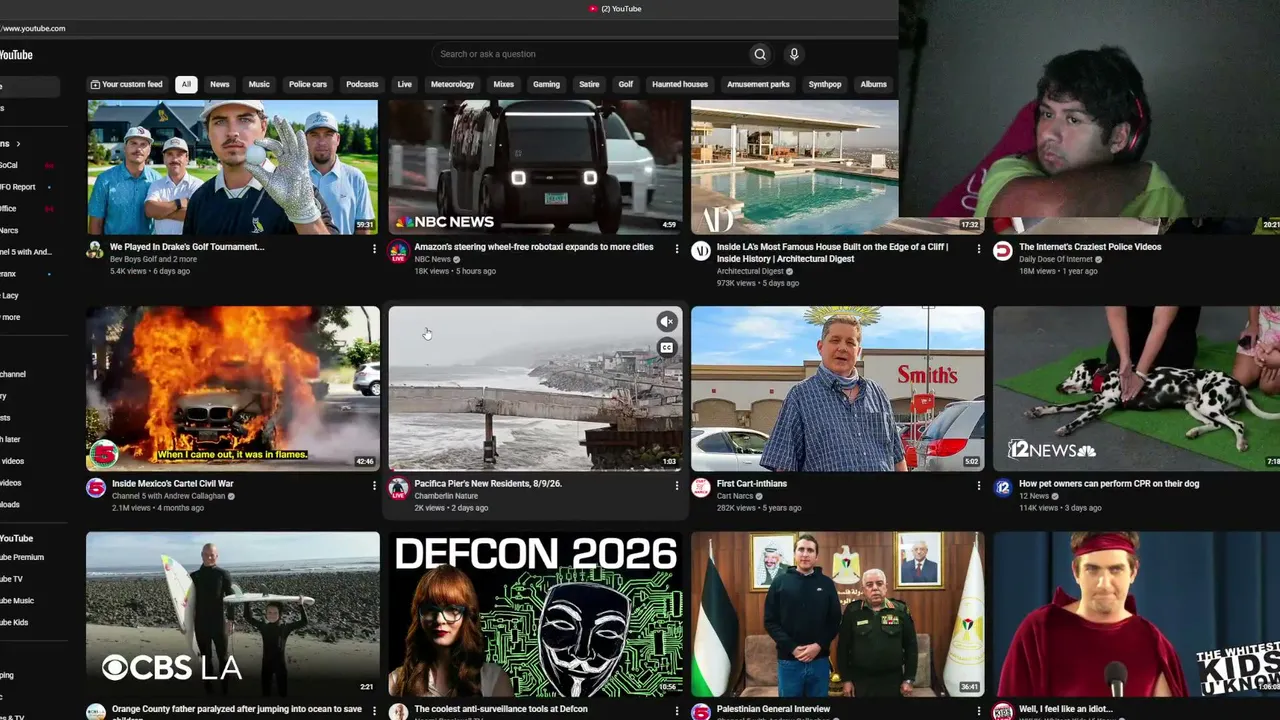Go to Architectural Digest channel name link
This screenshot has height=720, width=1280.
751,271
